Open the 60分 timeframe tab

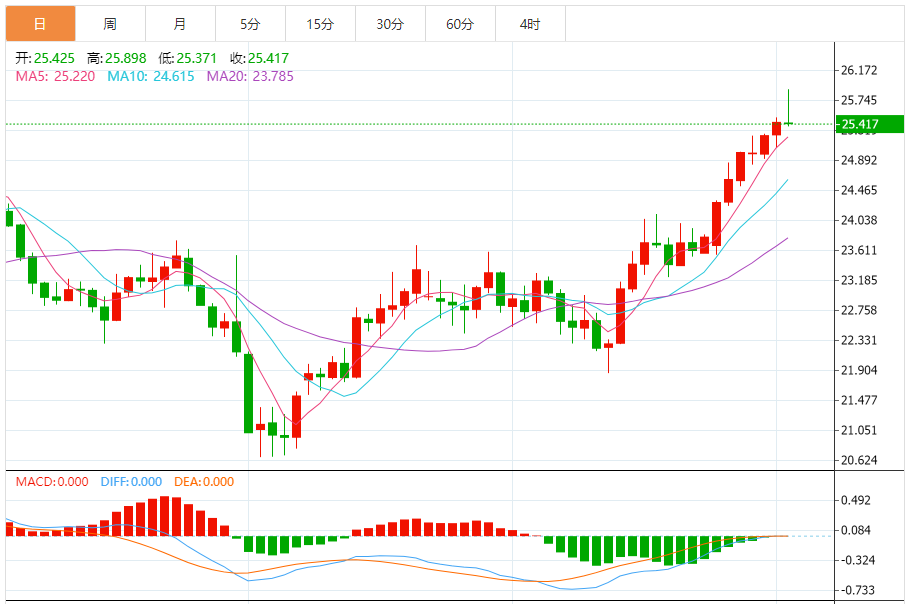460,24
